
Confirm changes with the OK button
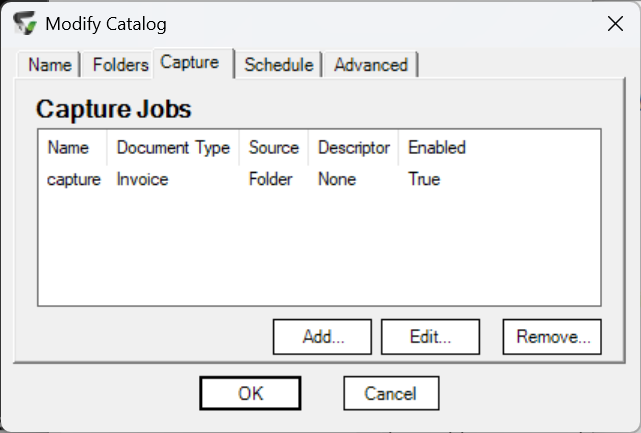coord(251,393)
